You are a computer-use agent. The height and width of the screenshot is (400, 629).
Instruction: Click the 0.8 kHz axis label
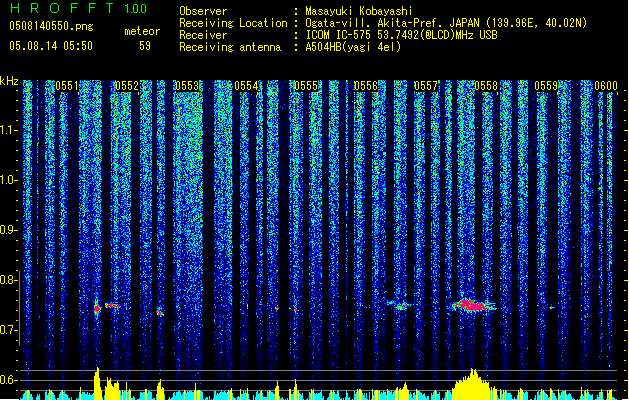[8, 280]
